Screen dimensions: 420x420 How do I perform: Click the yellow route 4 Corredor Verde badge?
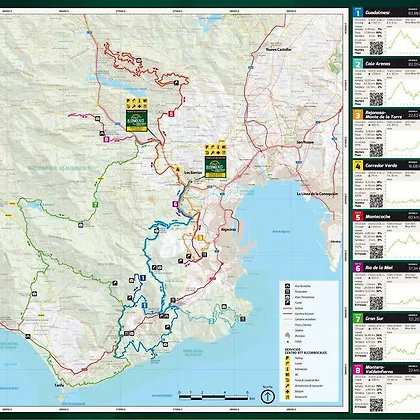point(358,166)
